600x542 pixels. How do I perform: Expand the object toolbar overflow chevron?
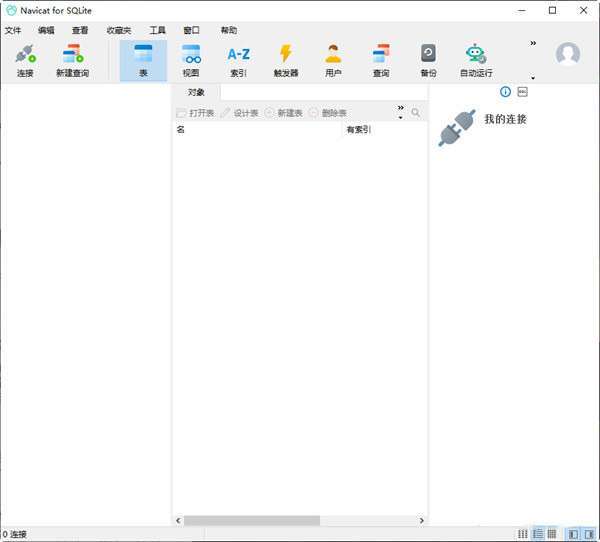pos(400,108)
